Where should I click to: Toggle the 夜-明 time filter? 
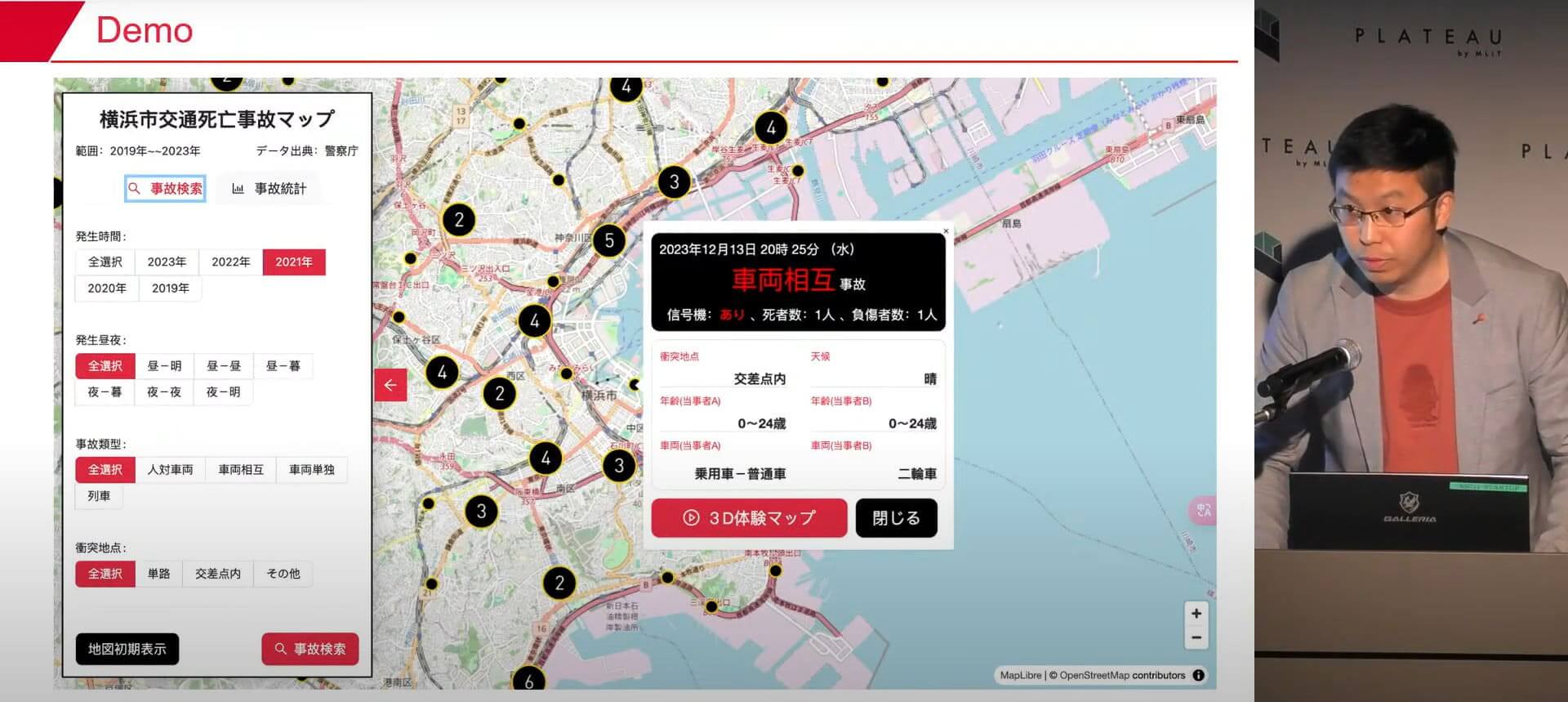click(x=224, y=392)
